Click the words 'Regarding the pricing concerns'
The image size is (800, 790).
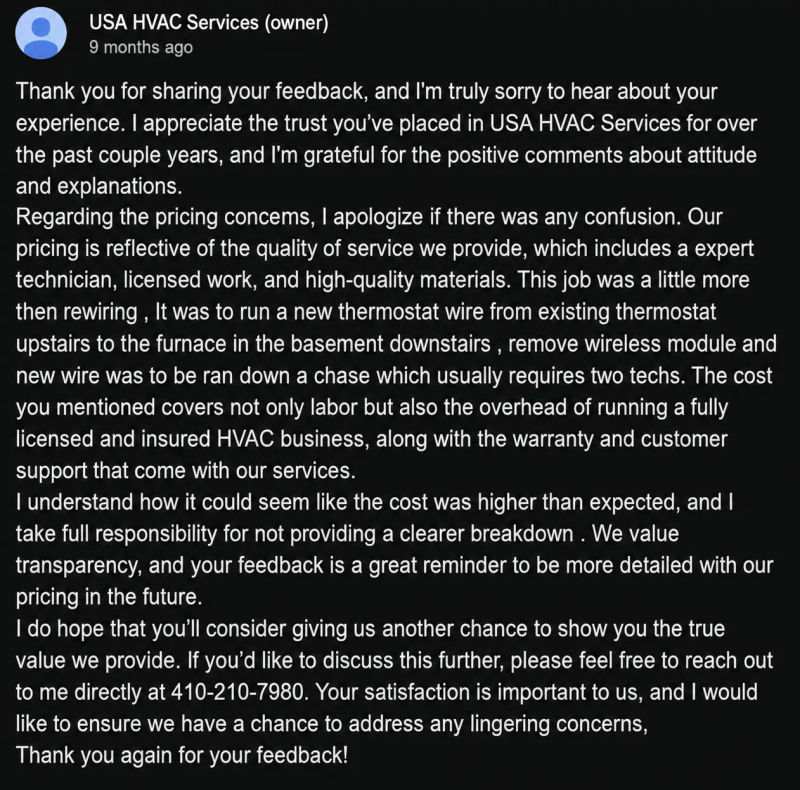click(163, 217)
